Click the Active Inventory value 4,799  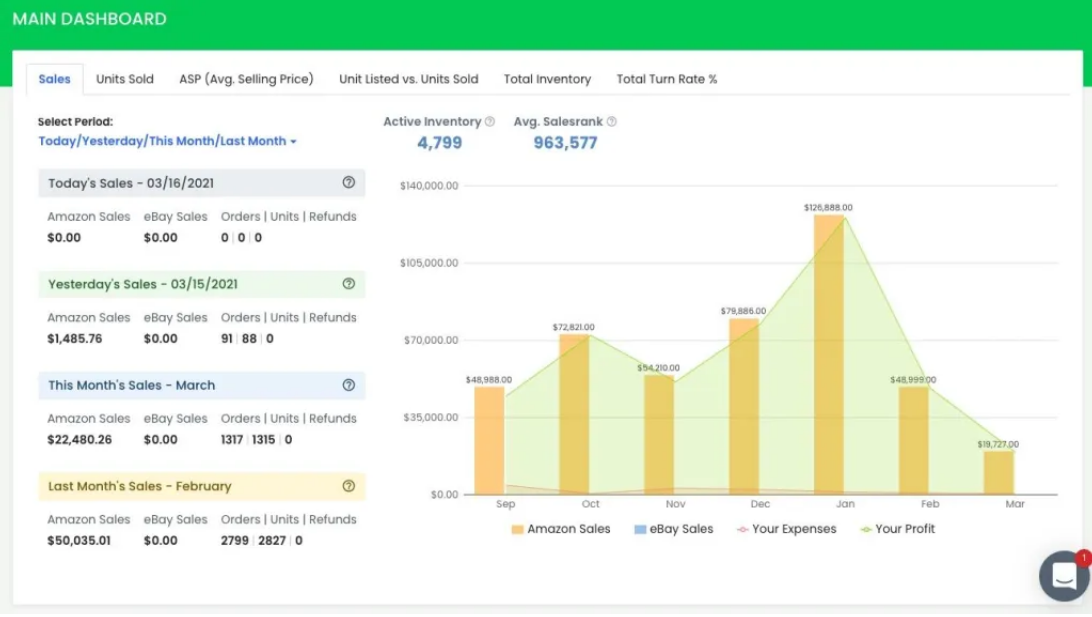pyautogui.click(x=439, y=143)
